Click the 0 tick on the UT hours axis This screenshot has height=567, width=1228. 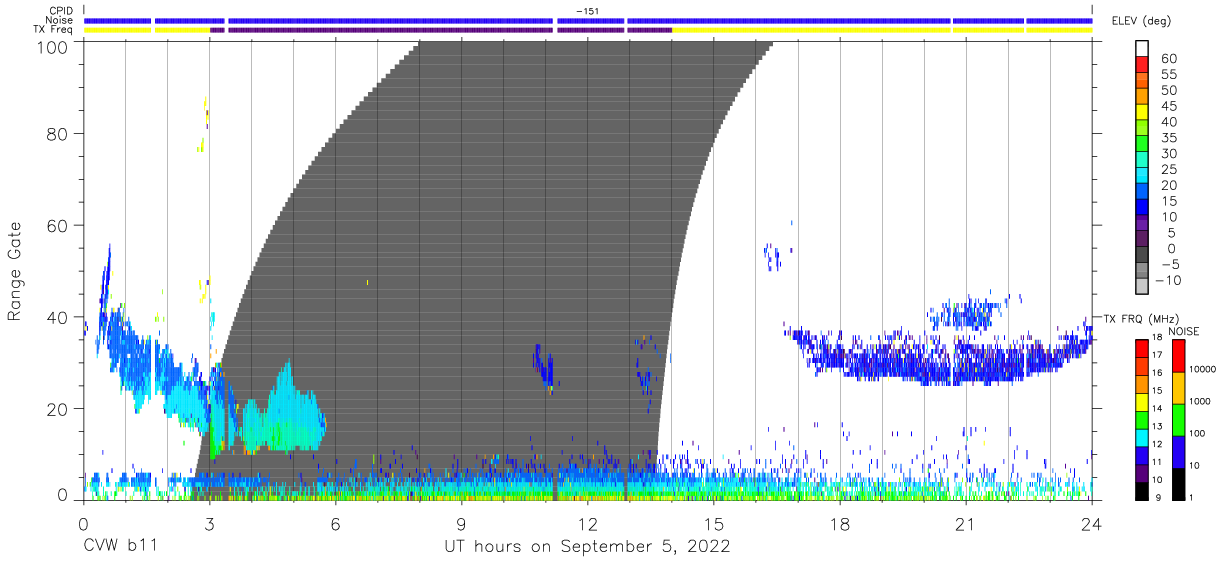(x=83, y=522)
